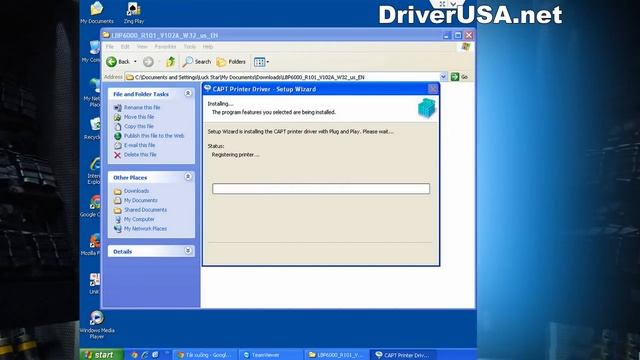Image resolution: width=640 pixels, height=360 pixels.
Task: Click the Forward arrow icon
Action: click(148, 62)
